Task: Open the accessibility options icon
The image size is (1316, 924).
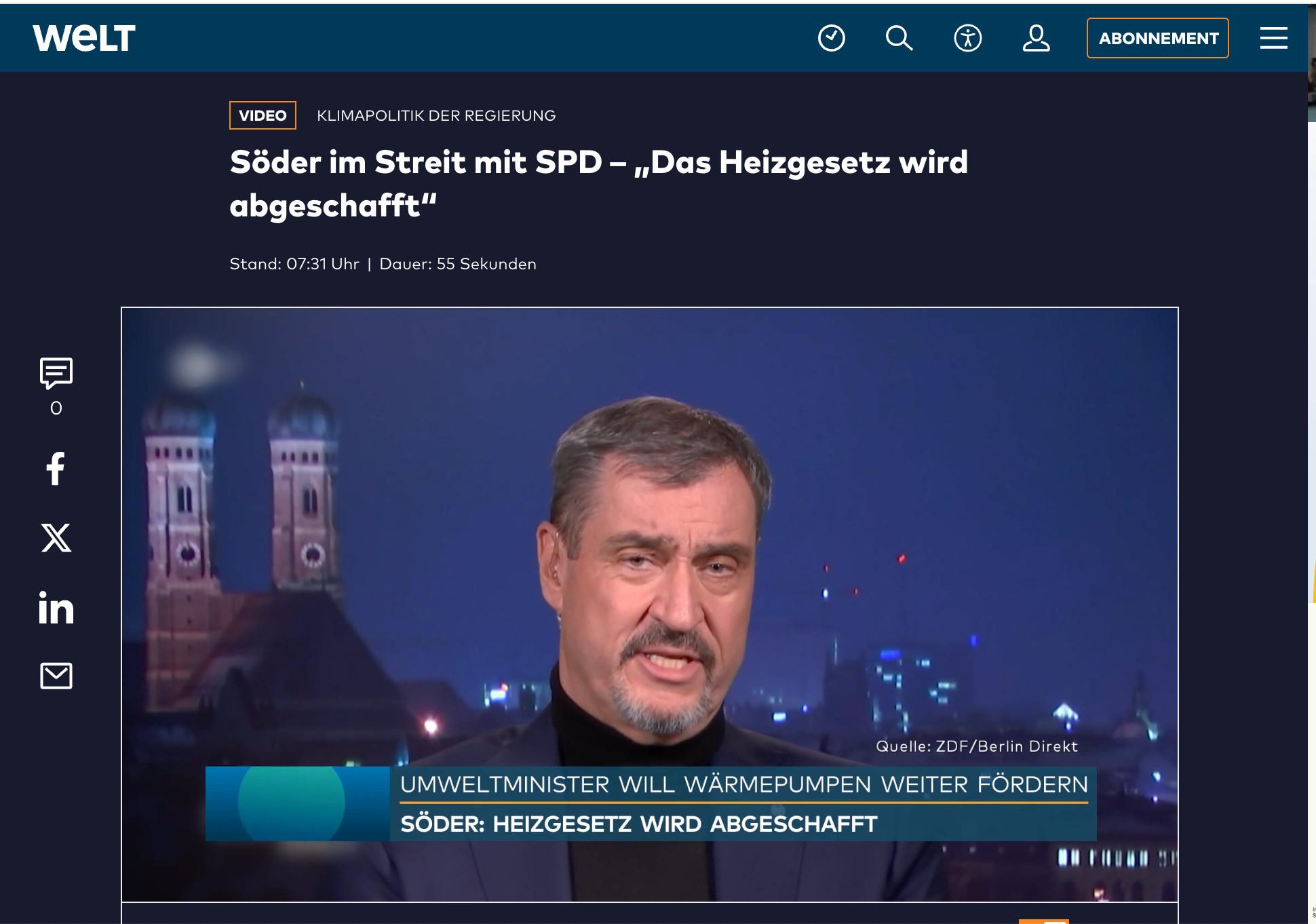Action: tap(967, 38)
